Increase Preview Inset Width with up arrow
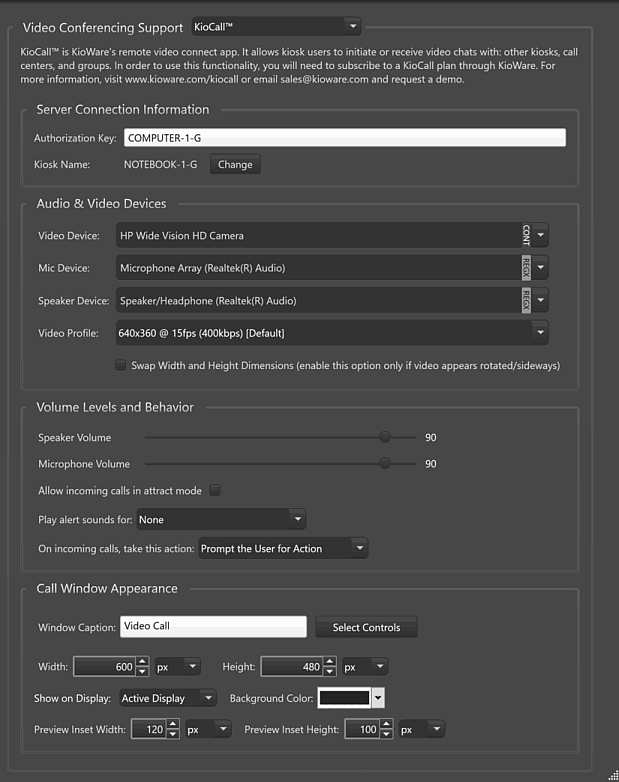The image size is (619, 782). [x=173, y=725]
